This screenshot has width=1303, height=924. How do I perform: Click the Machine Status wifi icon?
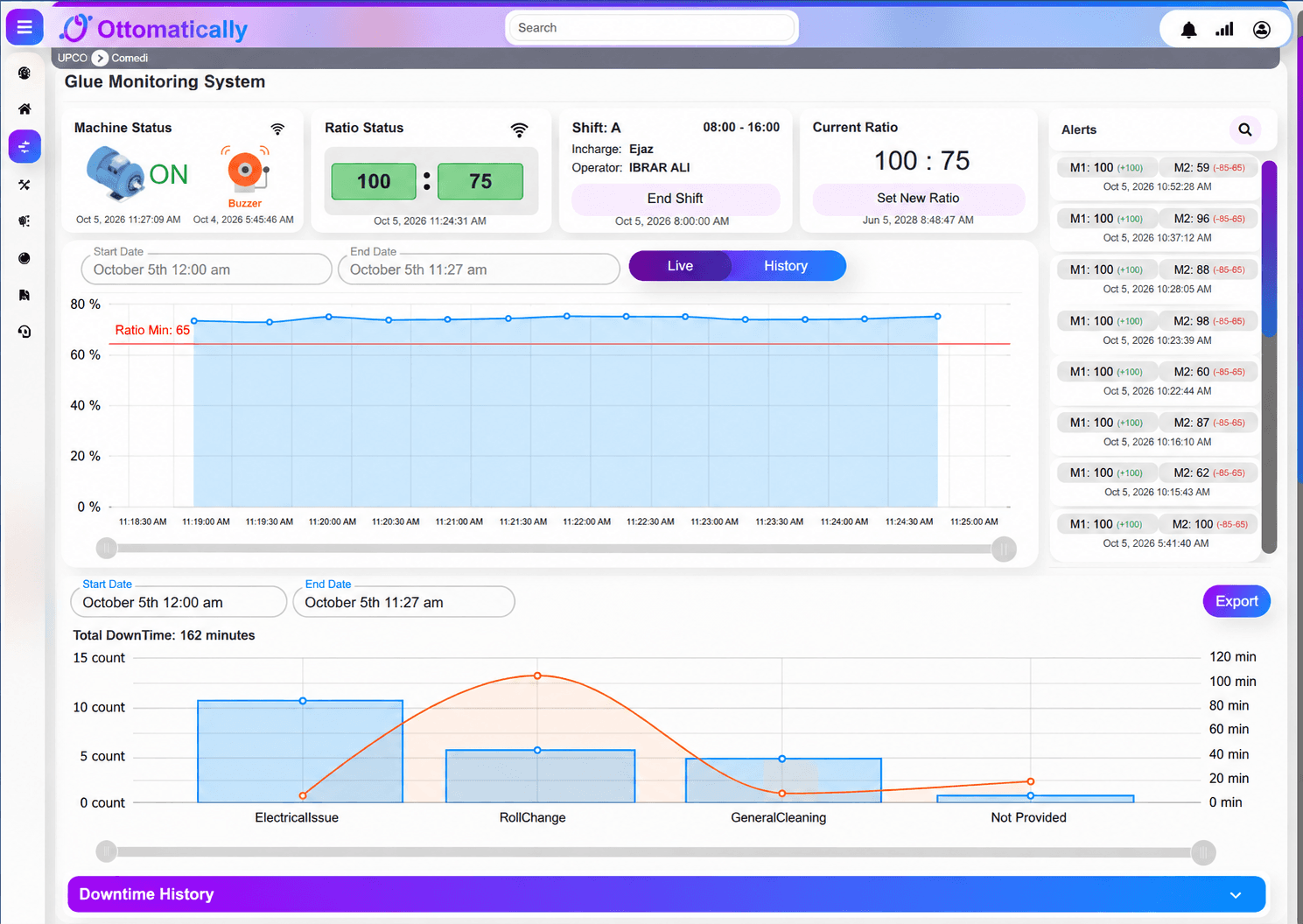click(277, 129)
